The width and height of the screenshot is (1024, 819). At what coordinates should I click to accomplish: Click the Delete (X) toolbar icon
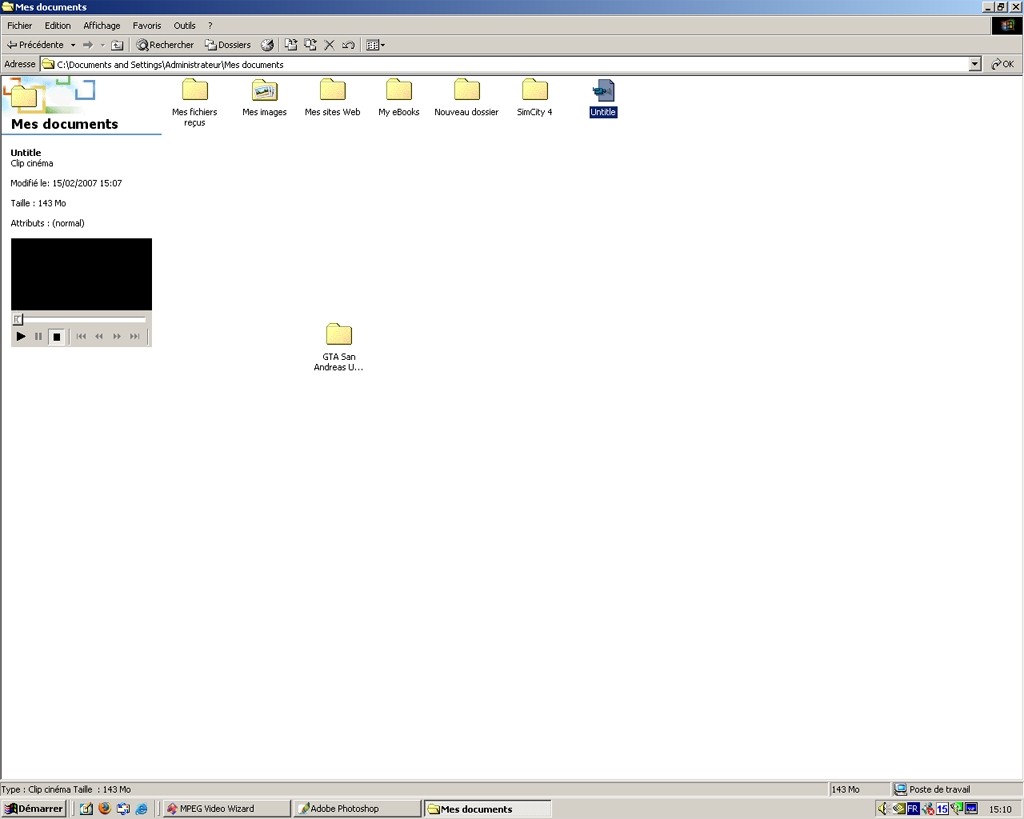tap(329, 45)
